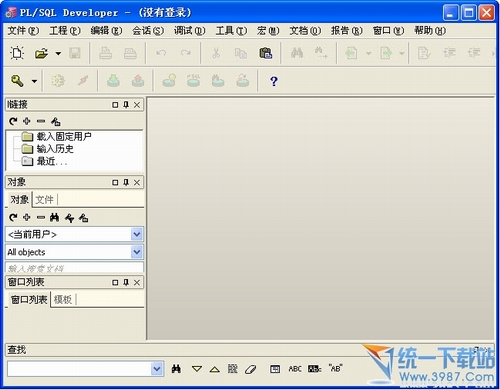Click the Cut scissors toolbar icon

click(x=216, y=53)
